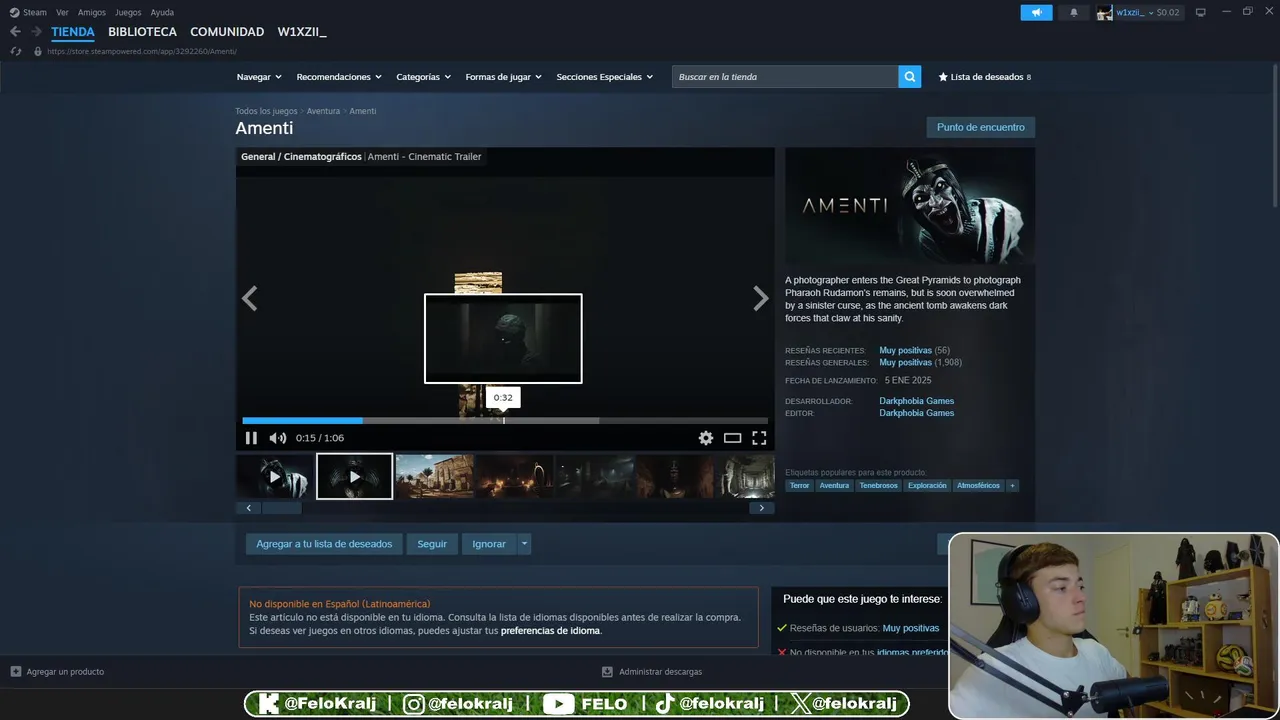
Task: Type in the Buscar en la tienda field
Action: point(785,77)
